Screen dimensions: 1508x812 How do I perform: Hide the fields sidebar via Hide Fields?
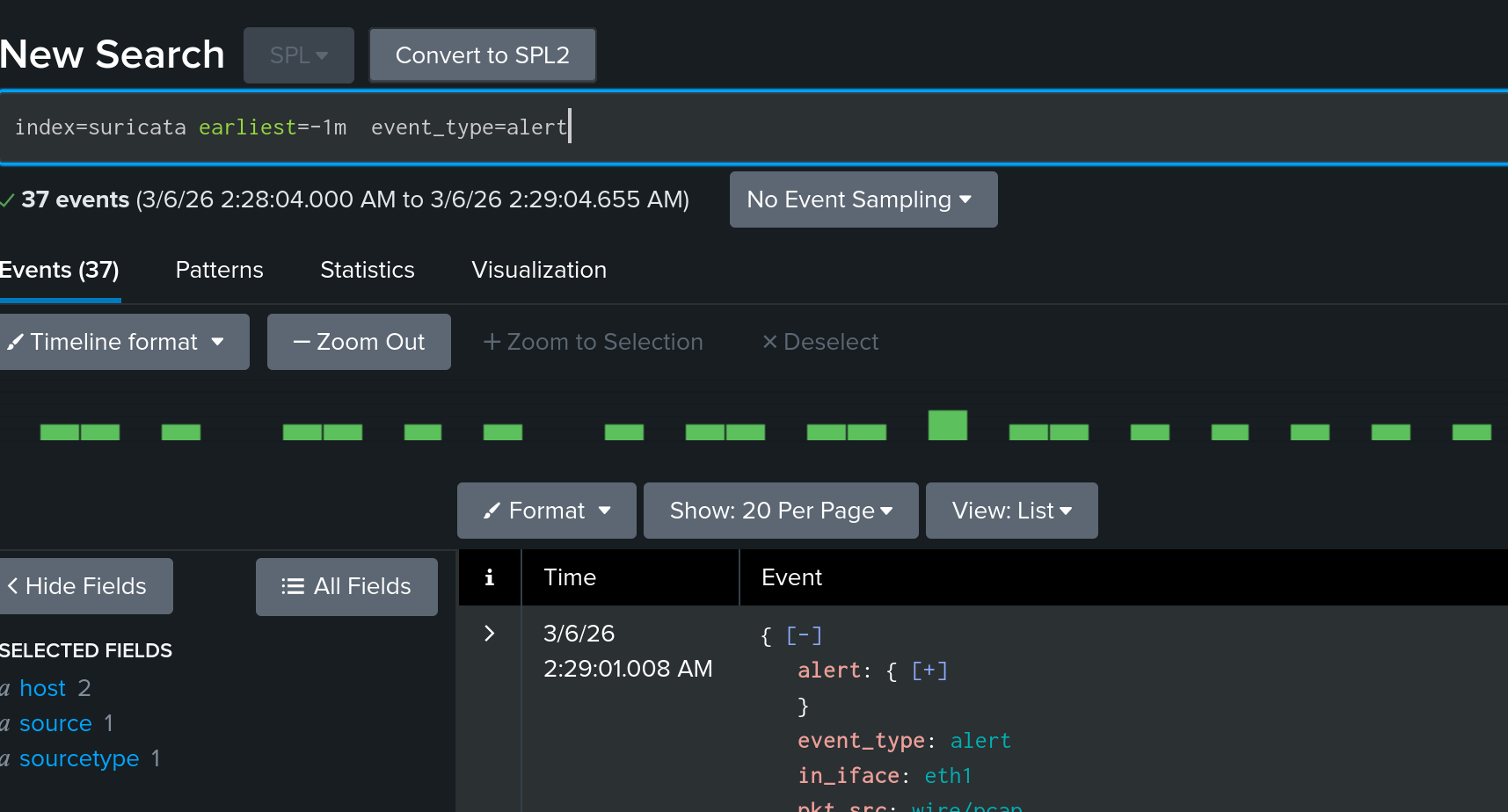[77, 586]
